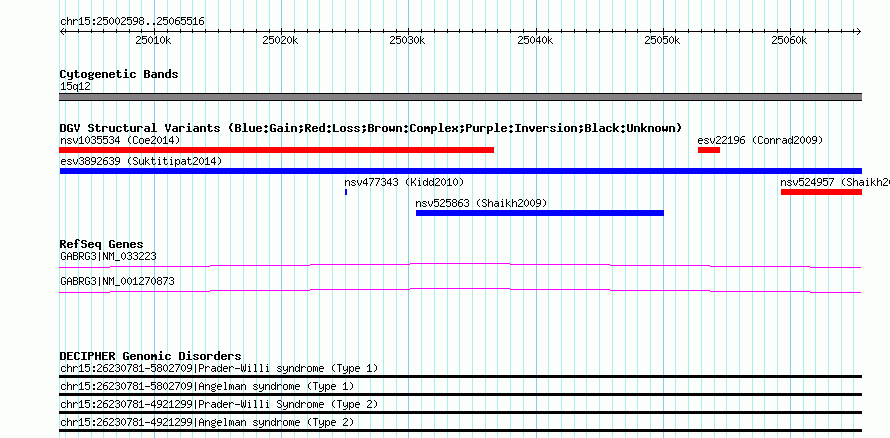Click the ruler's left end arrow
Image resolution: width=890 pixels, height=438 pixels.
(x=62, y=32)
